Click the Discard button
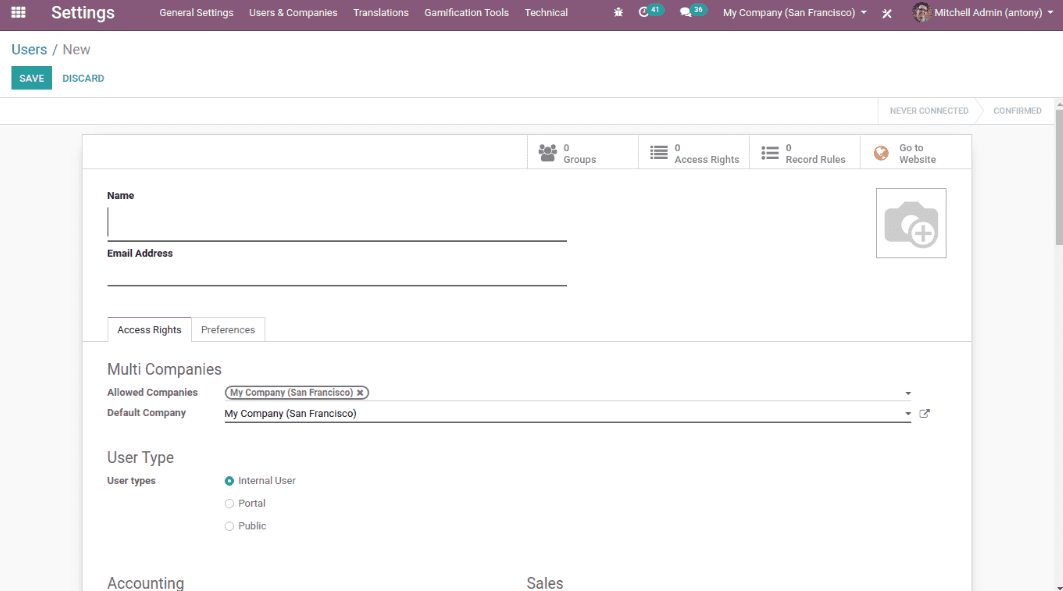 [83, 78]
